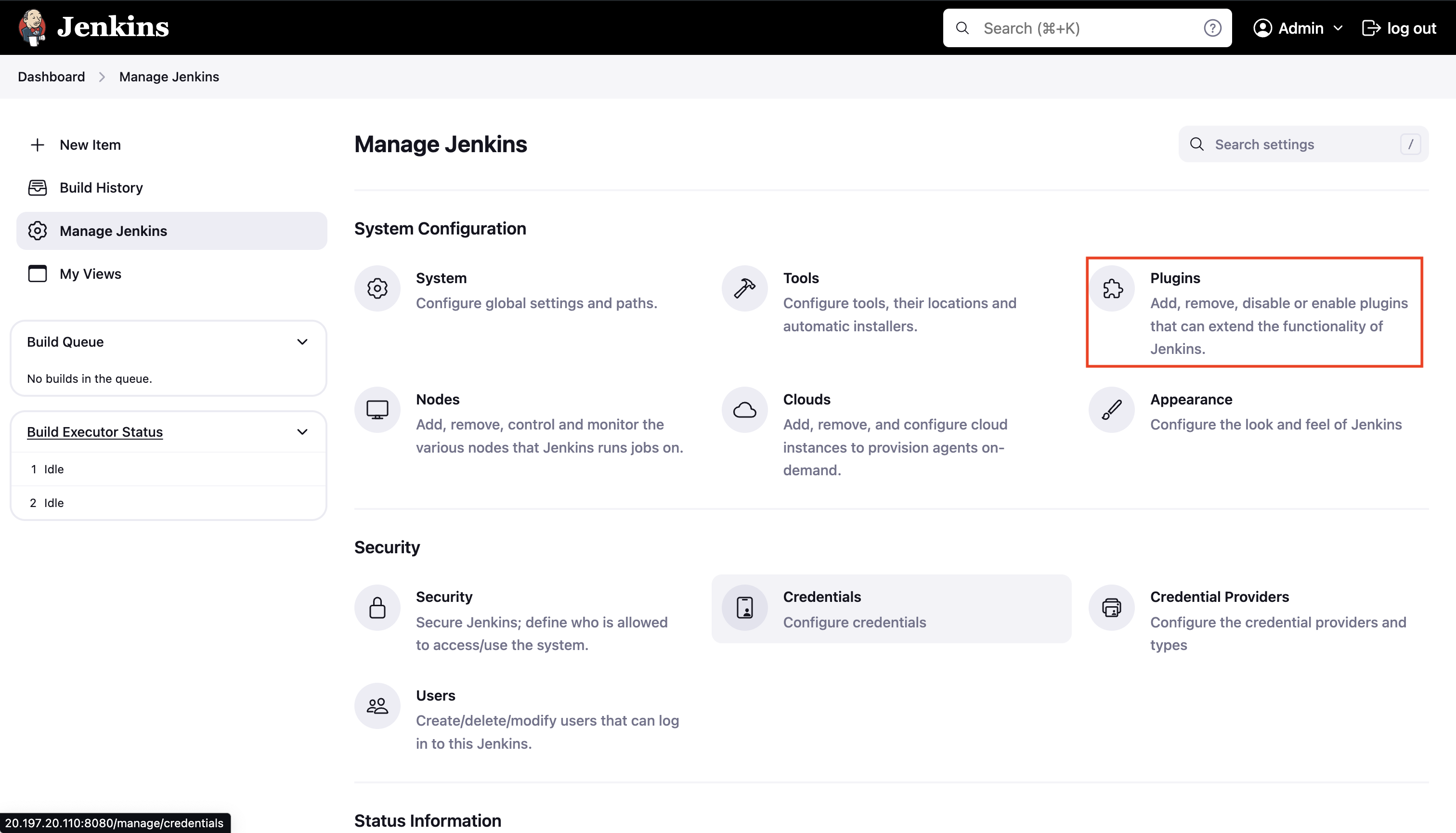
Task: Click the Users people icon
Action: point(377,706)
